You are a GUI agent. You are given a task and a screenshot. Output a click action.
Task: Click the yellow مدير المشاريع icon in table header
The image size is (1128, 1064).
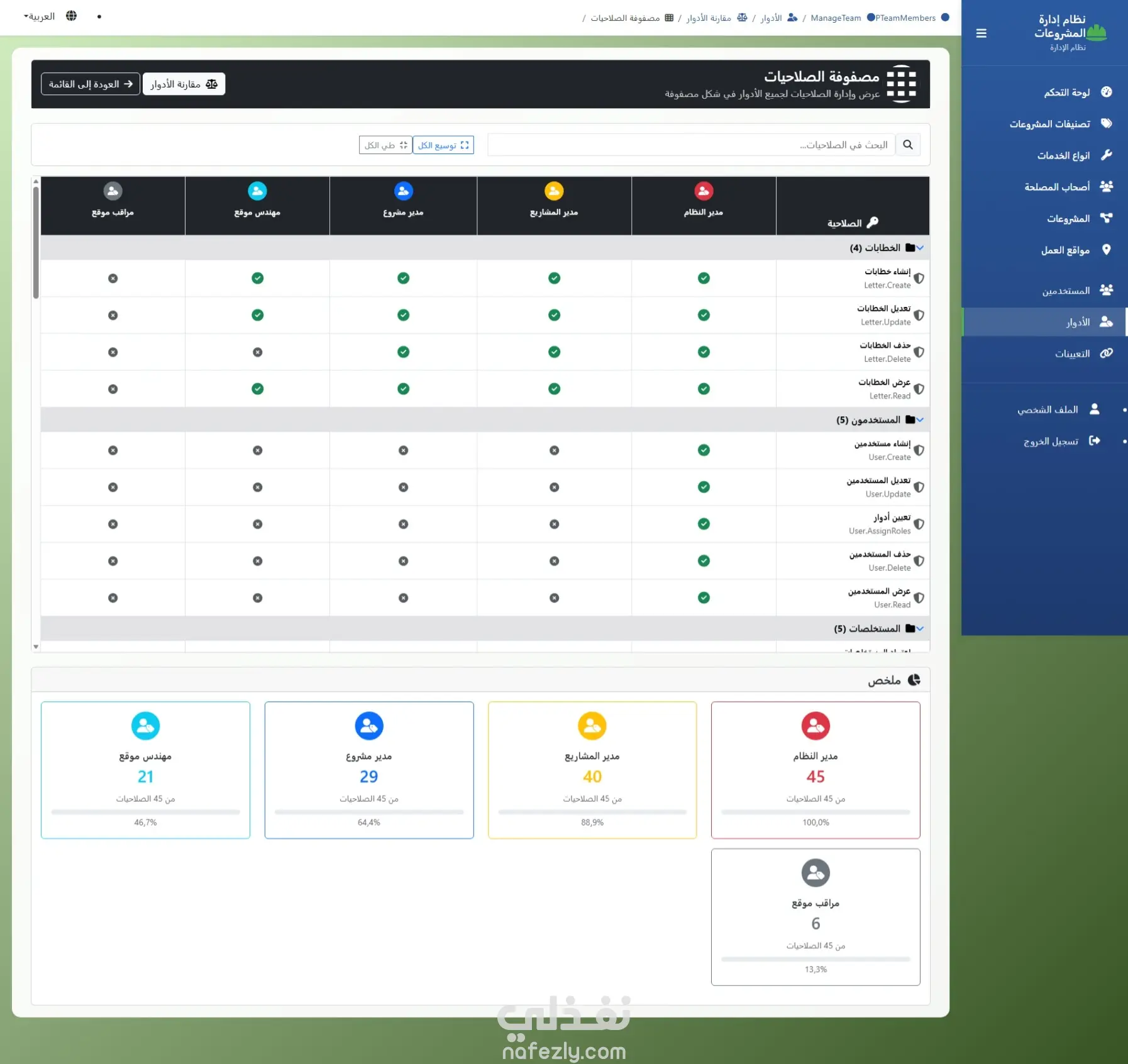(554, 191)
